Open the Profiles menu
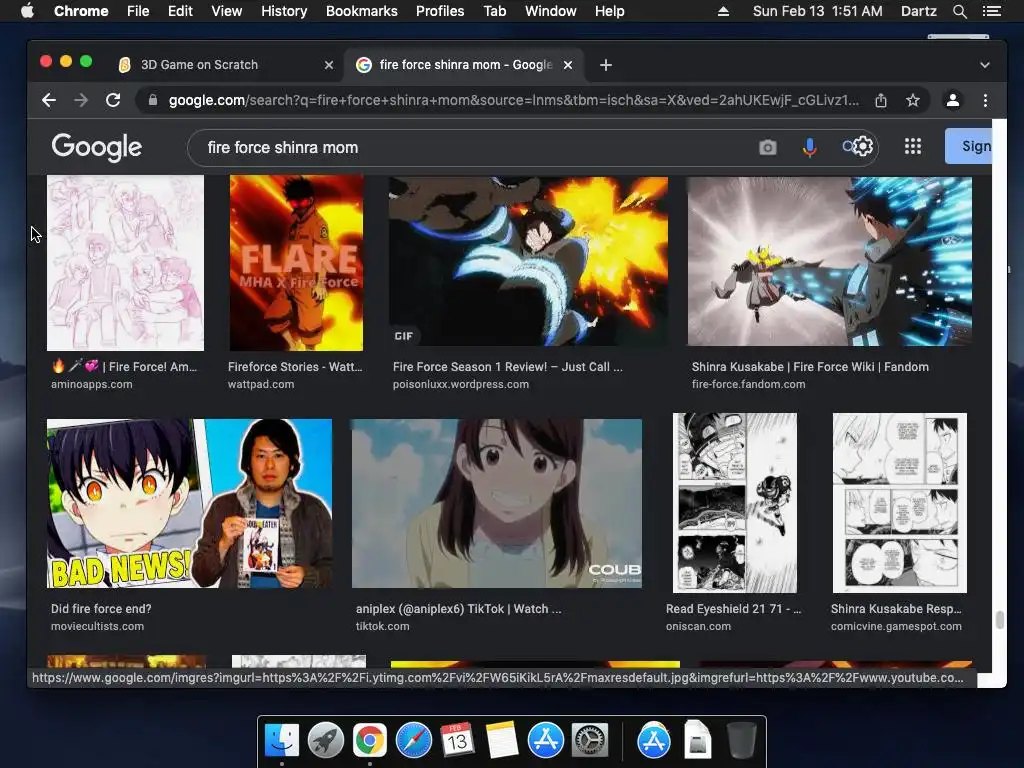The height and width of the screenshot is (768, 1024). click(x=440, y=11)
